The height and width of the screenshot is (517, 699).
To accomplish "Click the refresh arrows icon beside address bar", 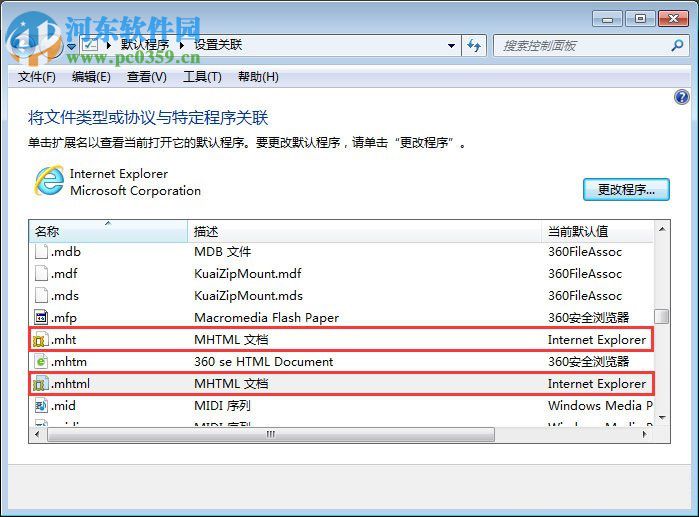I will coord(474,45).
